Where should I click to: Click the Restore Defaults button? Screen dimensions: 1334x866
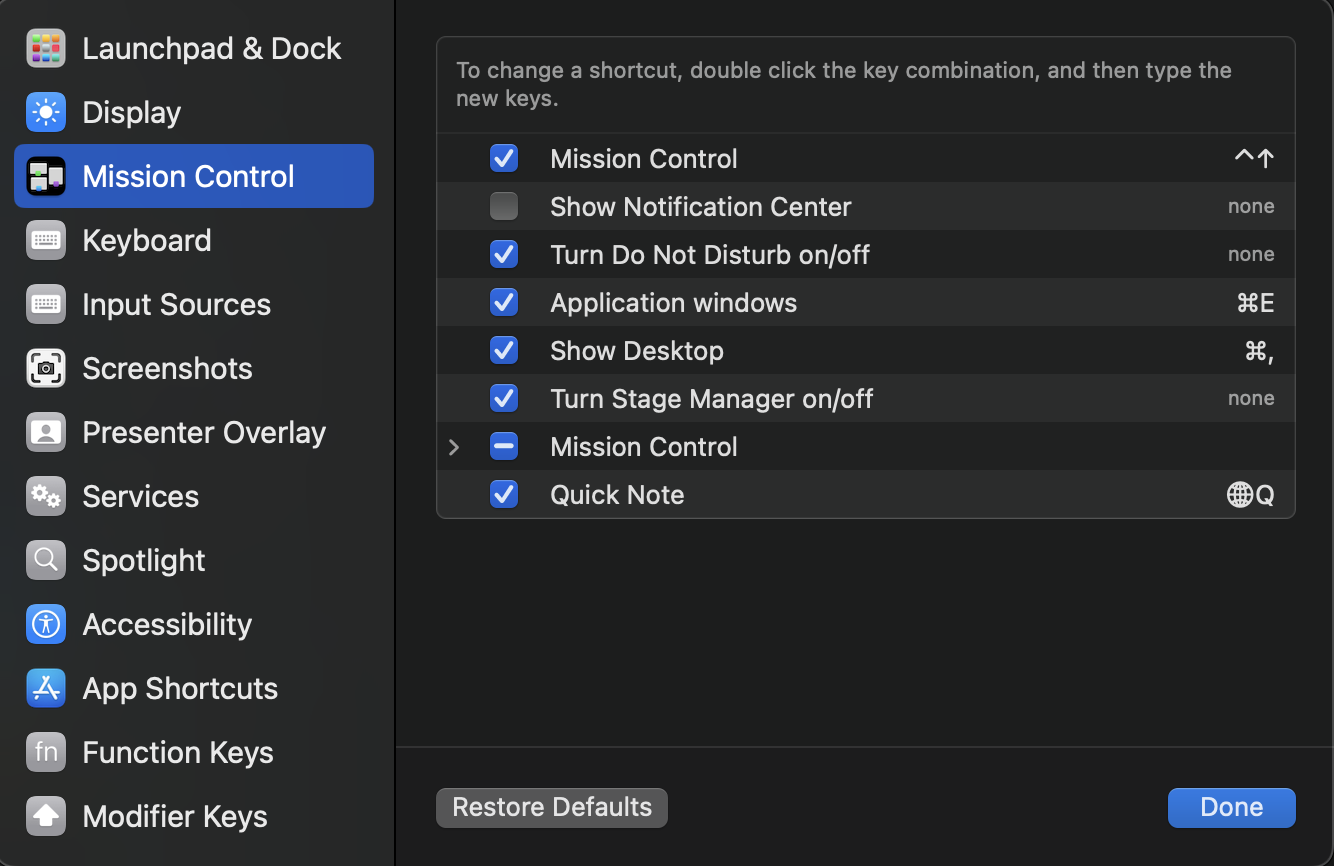pyautogui.click(x=551, y=807)
